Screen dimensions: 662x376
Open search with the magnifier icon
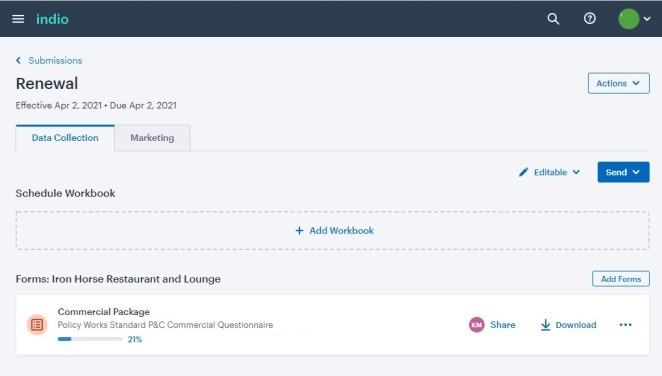click(x=553, y=19)
